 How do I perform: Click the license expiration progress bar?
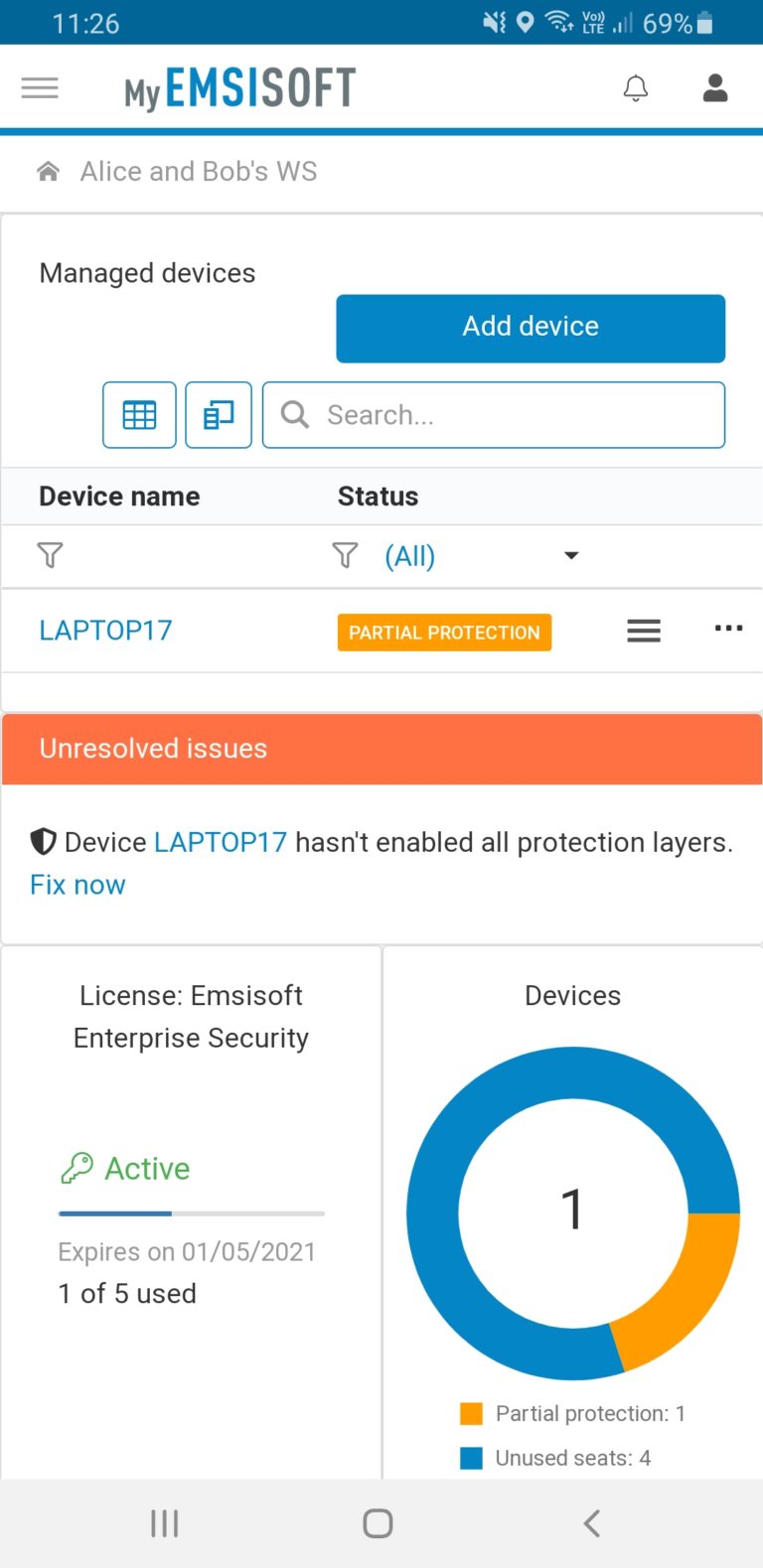[x=191, y=1212]
